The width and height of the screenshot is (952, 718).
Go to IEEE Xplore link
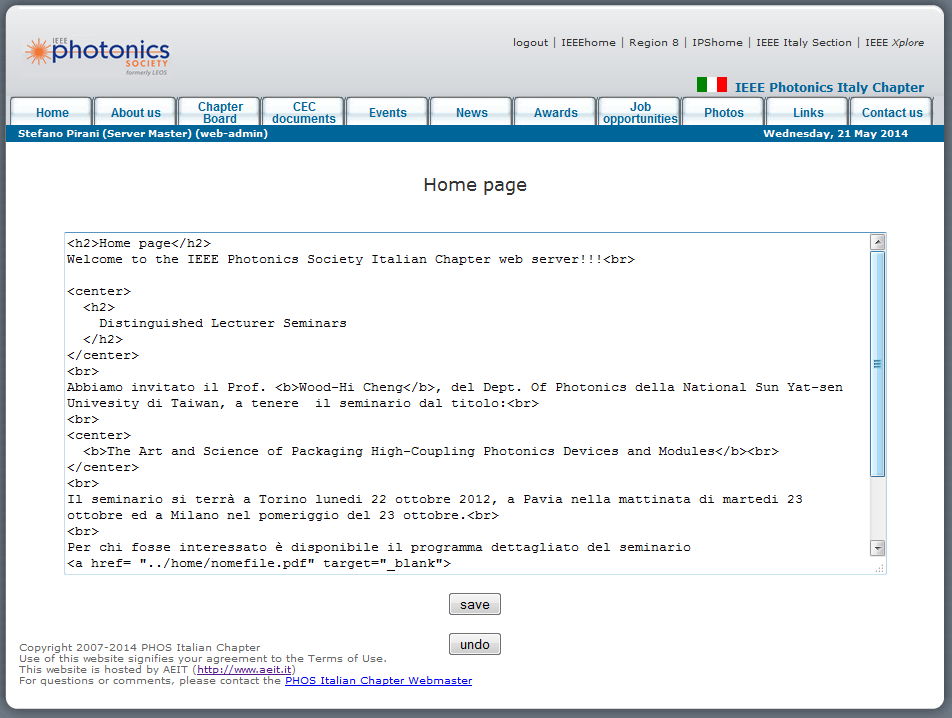(x=894, y=42)
